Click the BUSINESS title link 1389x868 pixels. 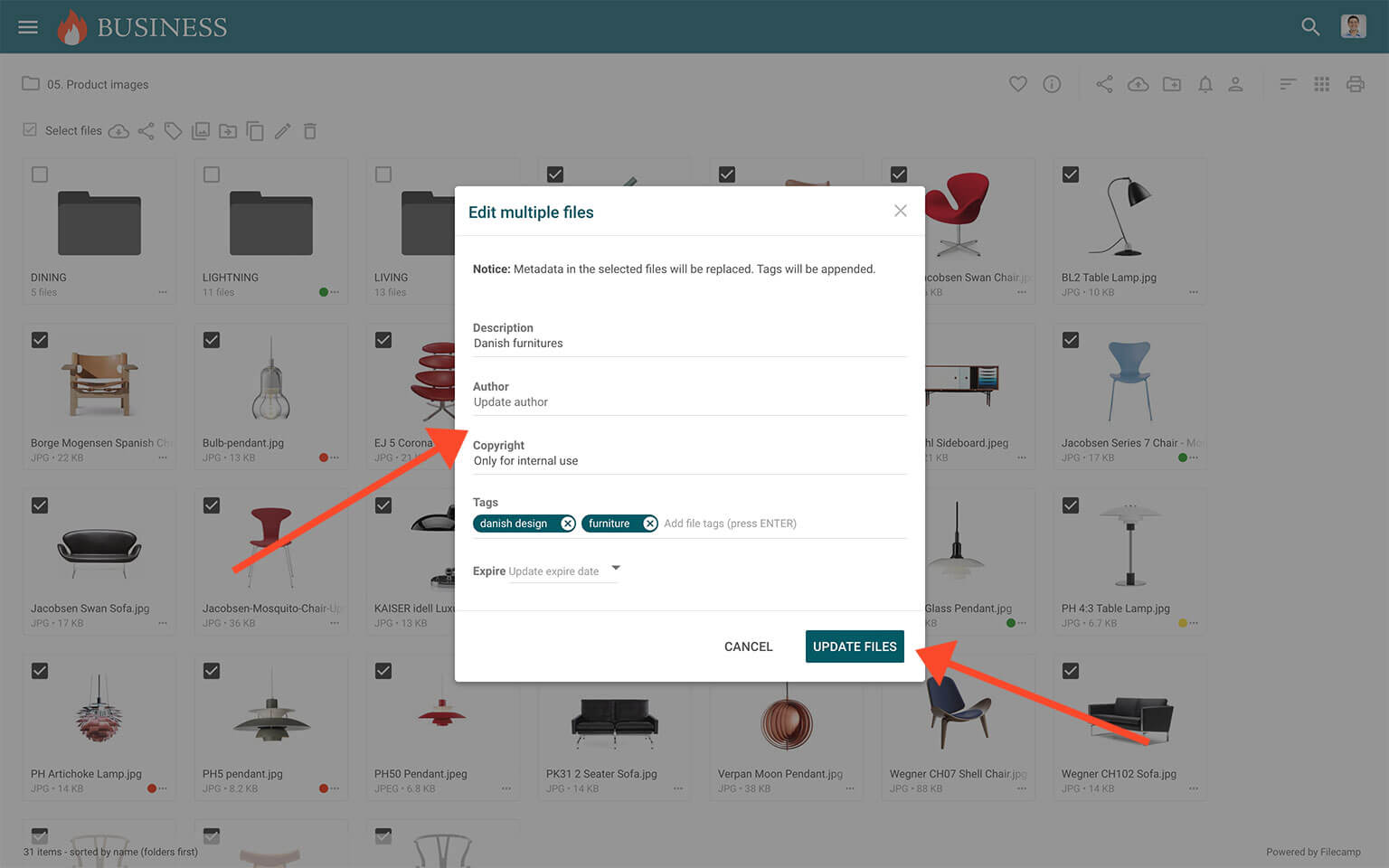tap(162, 27)
